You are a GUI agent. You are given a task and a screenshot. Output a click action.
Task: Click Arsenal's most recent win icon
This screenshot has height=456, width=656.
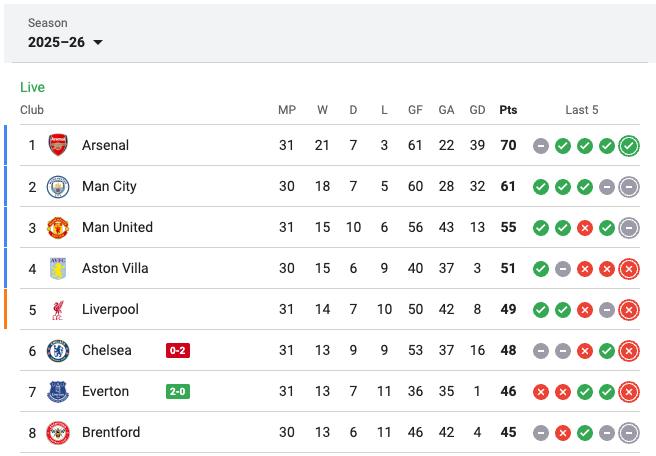tap(629, 145)
